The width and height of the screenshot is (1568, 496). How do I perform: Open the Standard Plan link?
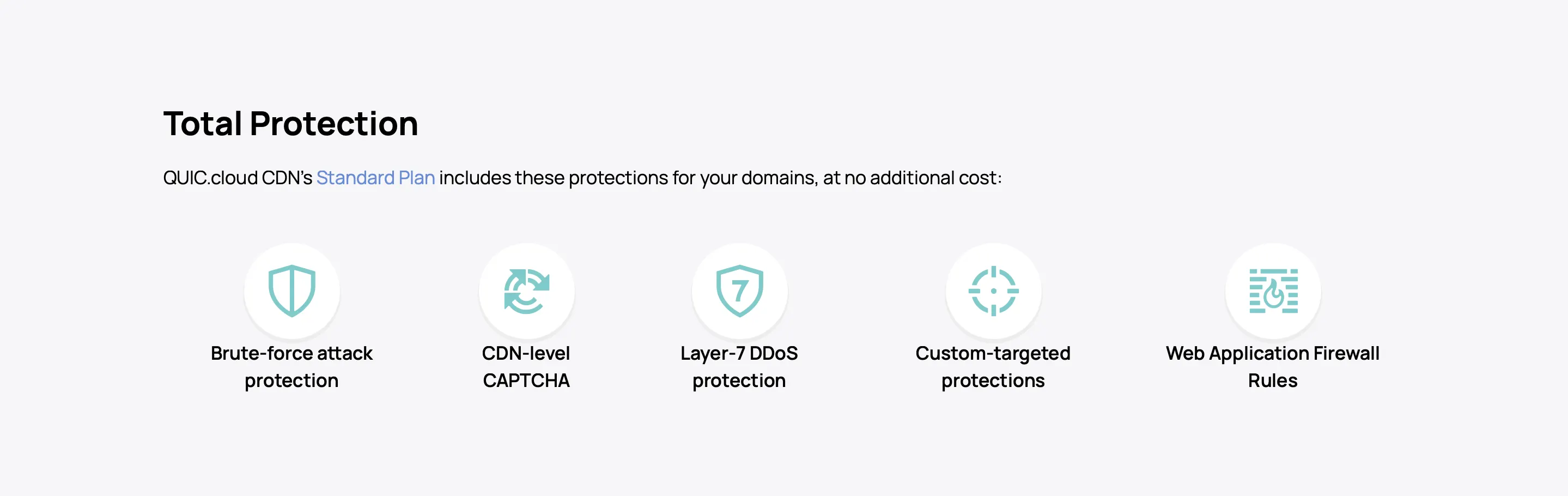375,178
